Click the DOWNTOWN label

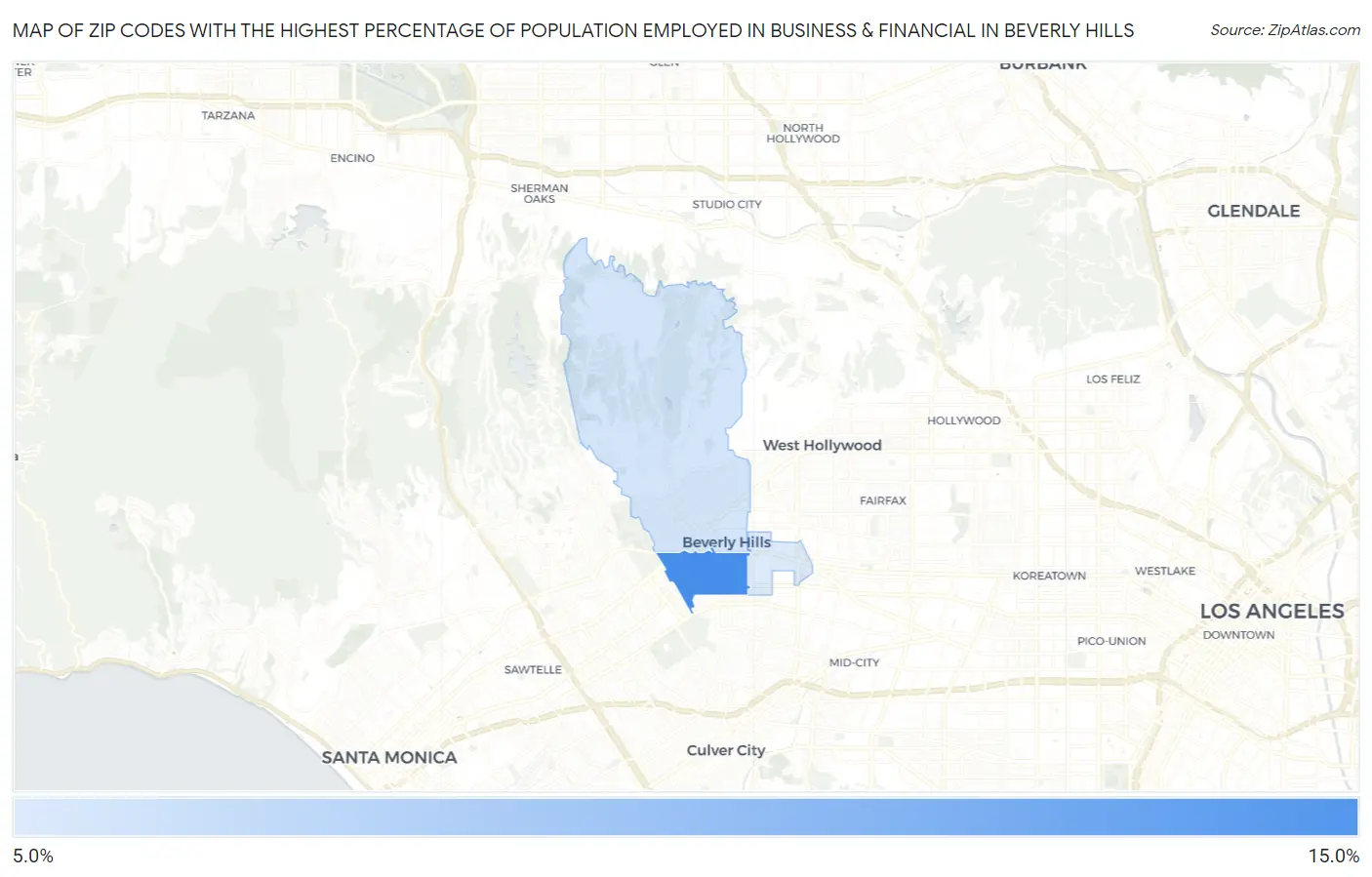click(x=1238, y=635)
